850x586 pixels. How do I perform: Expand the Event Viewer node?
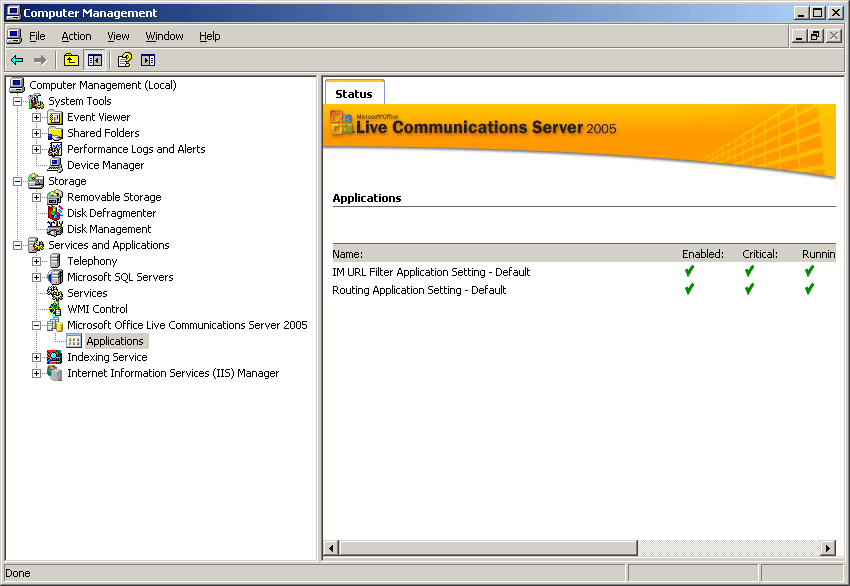coord(36,117)
